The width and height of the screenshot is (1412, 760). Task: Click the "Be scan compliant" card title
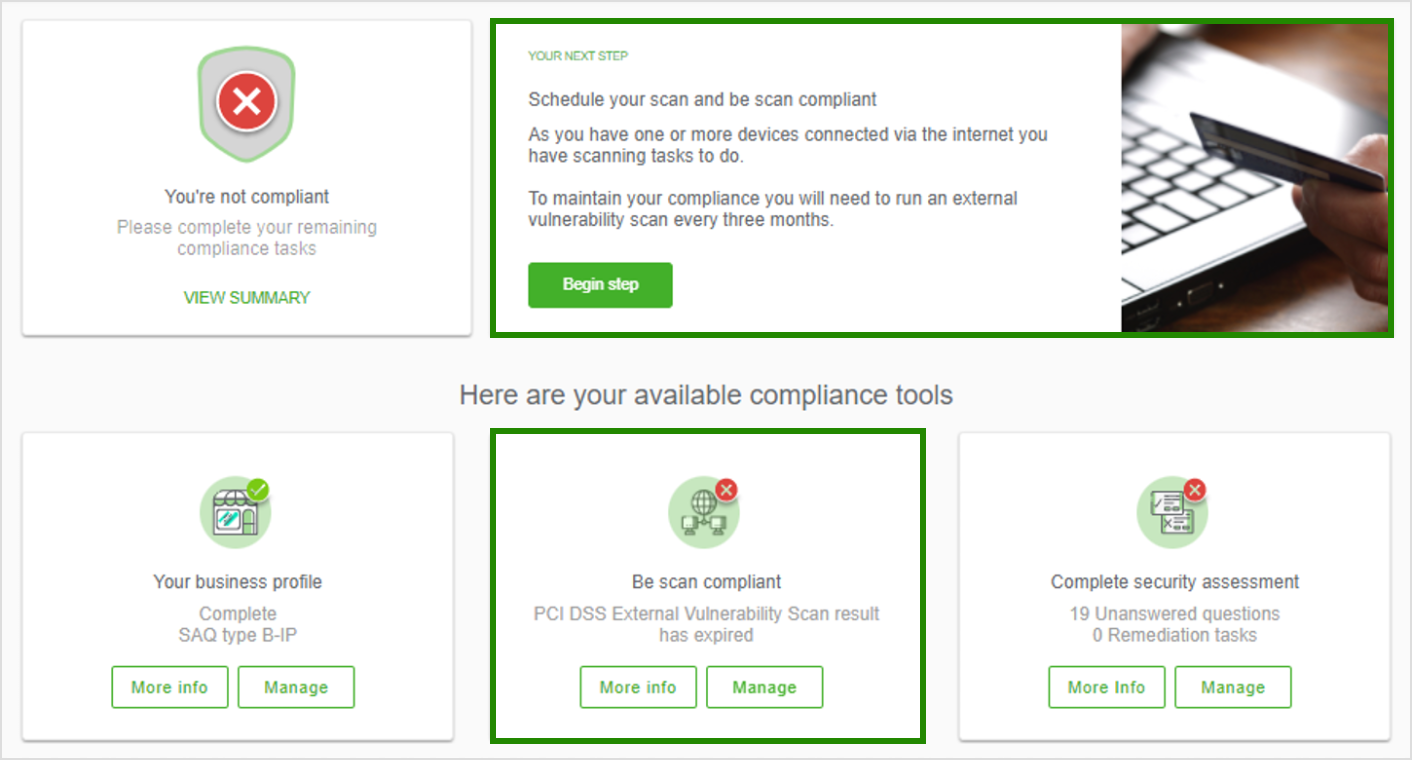[707, 581]
